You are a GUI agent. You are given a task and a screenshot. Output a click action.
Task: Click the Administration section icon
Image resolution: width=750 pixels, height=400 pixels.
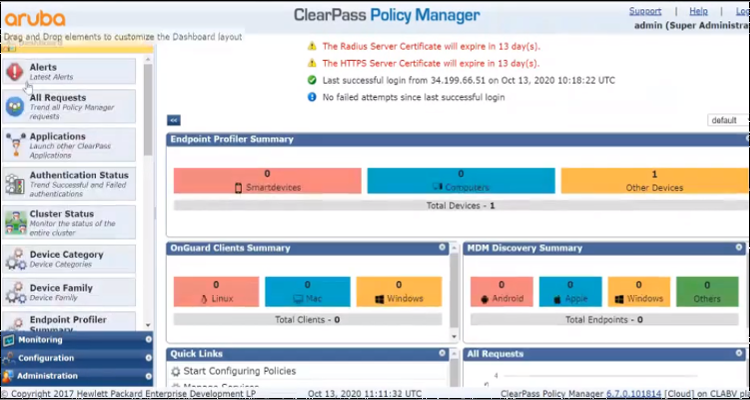tap(8, 376)
